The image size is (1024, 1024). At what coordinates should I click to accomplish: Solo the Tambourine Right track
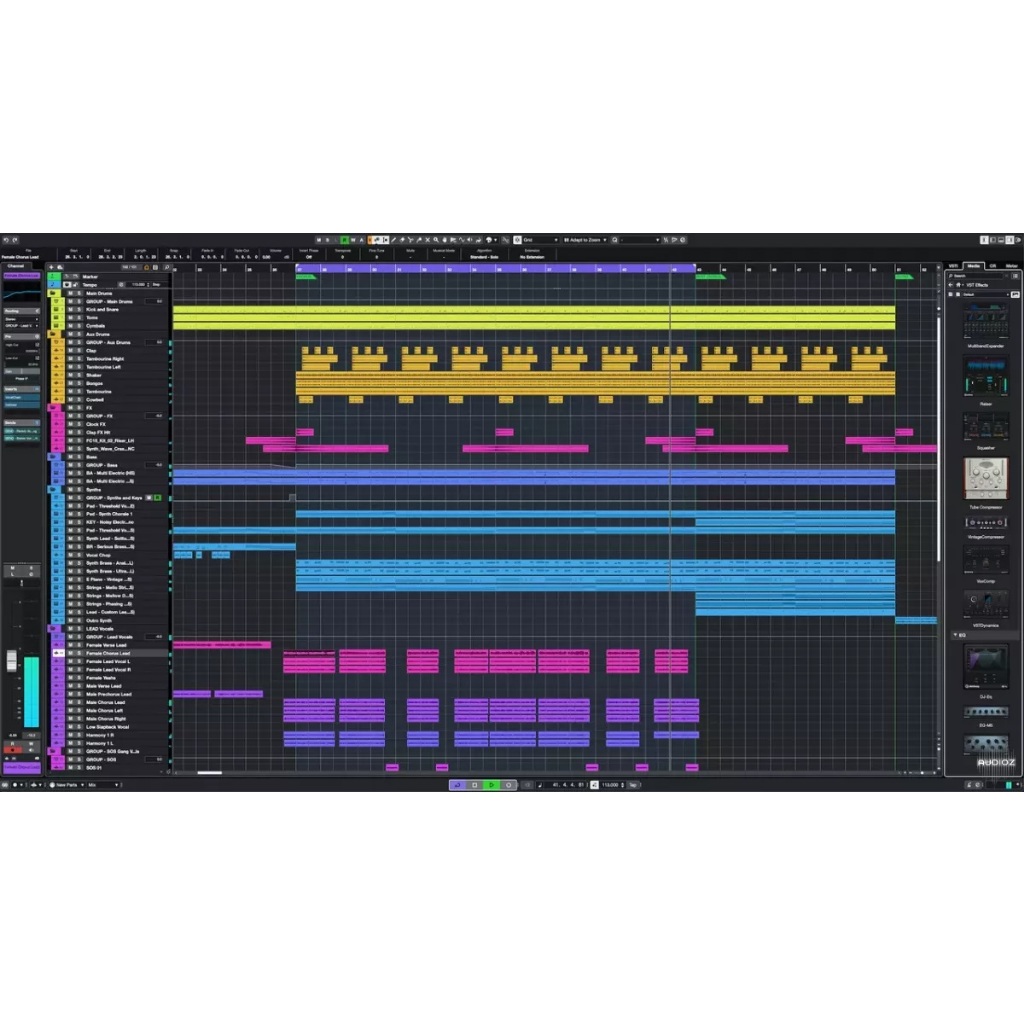coord(79,359)
